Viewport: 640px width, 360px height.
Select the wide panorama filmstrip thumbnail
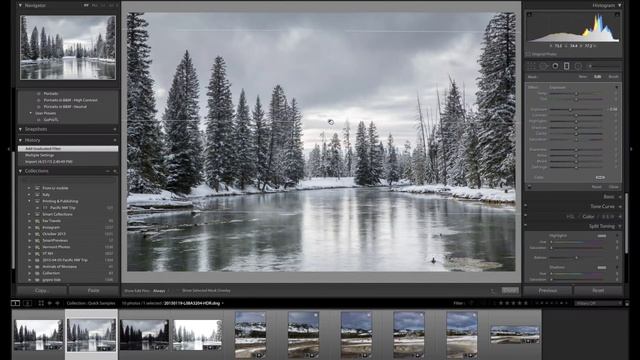click(515, 334)
